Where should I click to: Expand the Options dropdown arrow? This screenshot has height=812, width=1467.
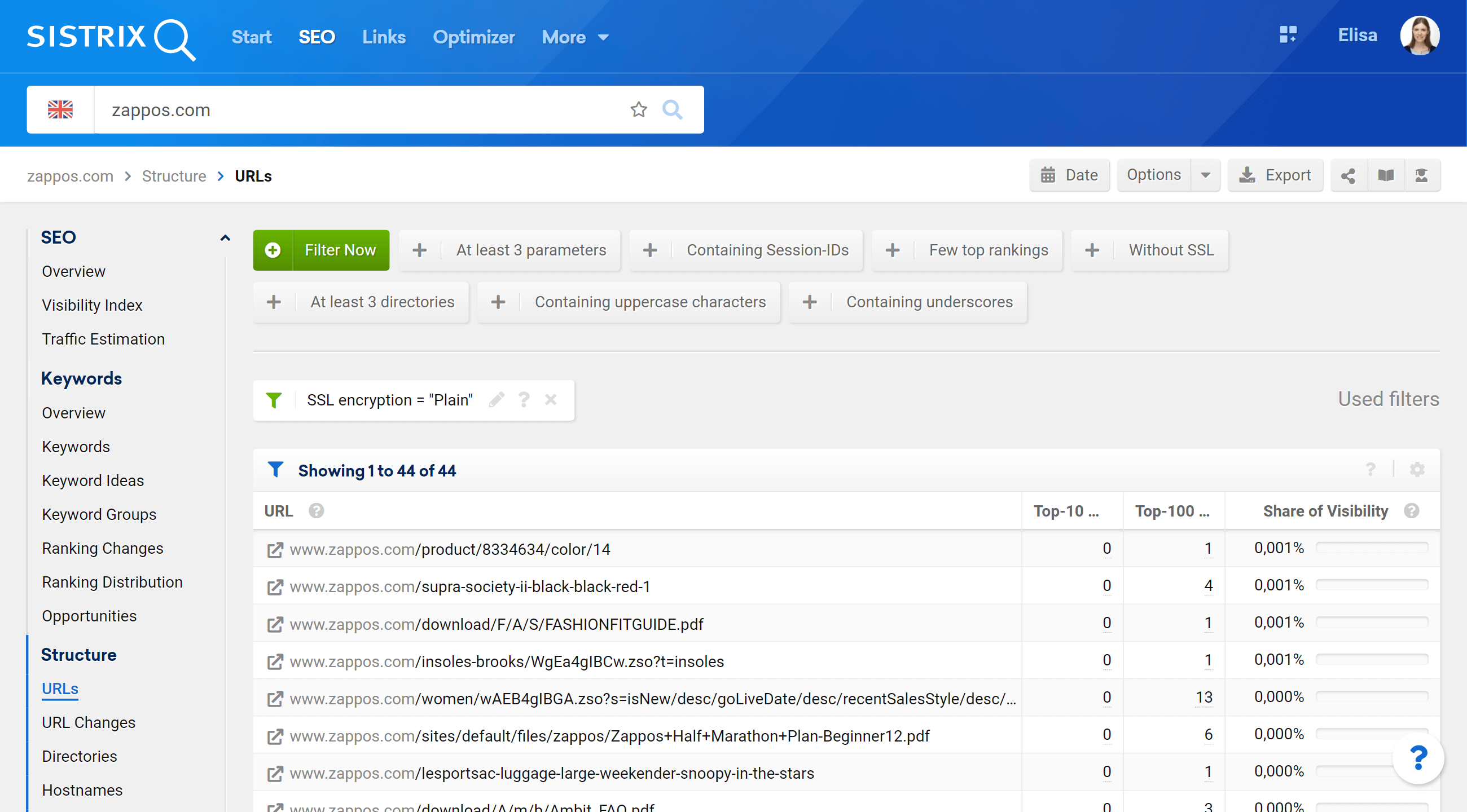pos(1205,175)
